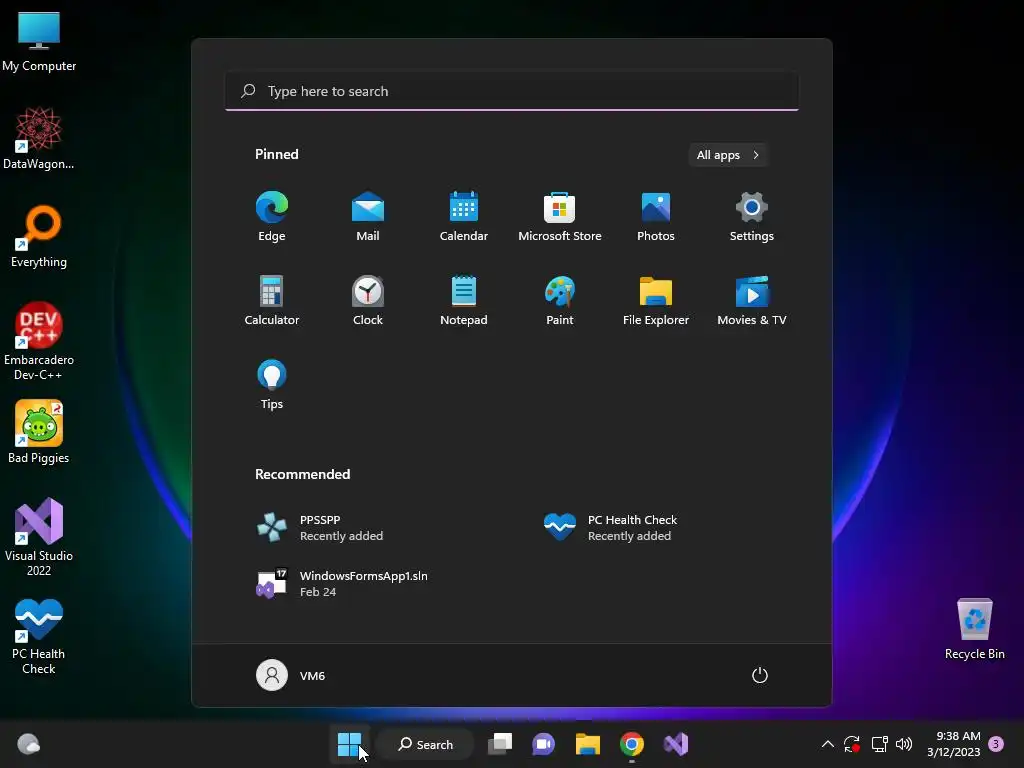This screenshot has width=1024, height=768.
Task: Open the Tips app
Action: click(272, 385)
